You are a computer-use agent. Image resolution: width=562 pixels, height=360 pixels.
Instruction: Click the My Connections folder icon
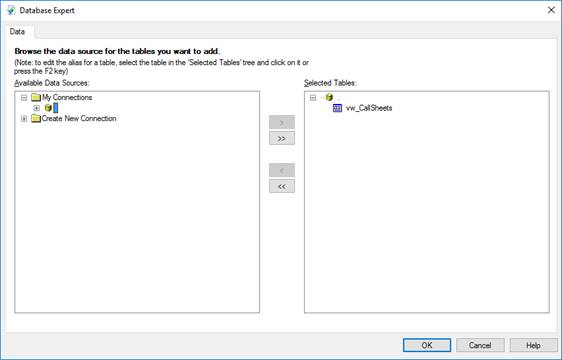coord(36,98)
